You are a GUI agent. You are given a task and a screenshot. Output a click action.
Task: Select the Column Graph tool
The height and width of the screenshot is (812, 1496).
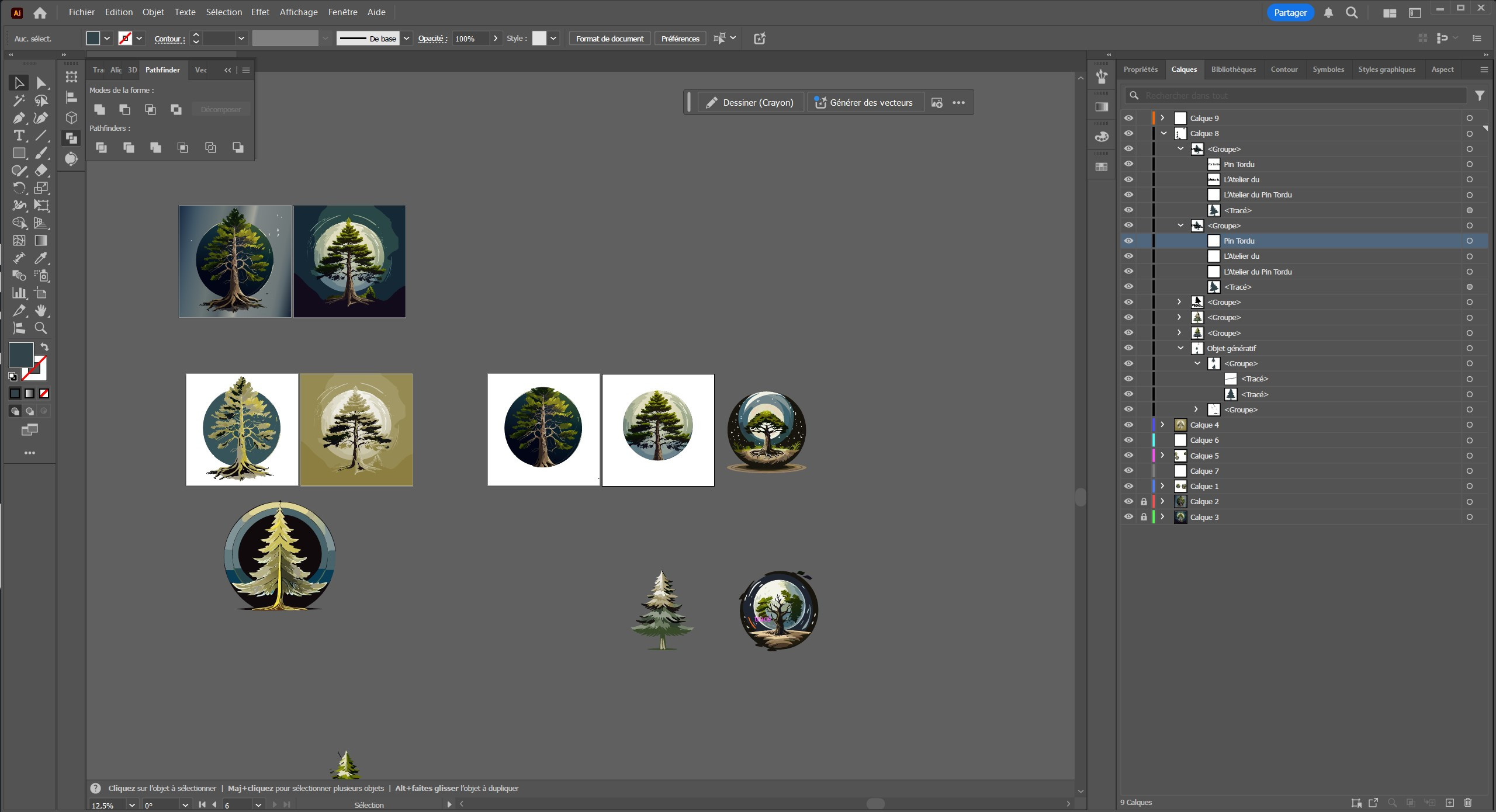(x=19, y=293)
